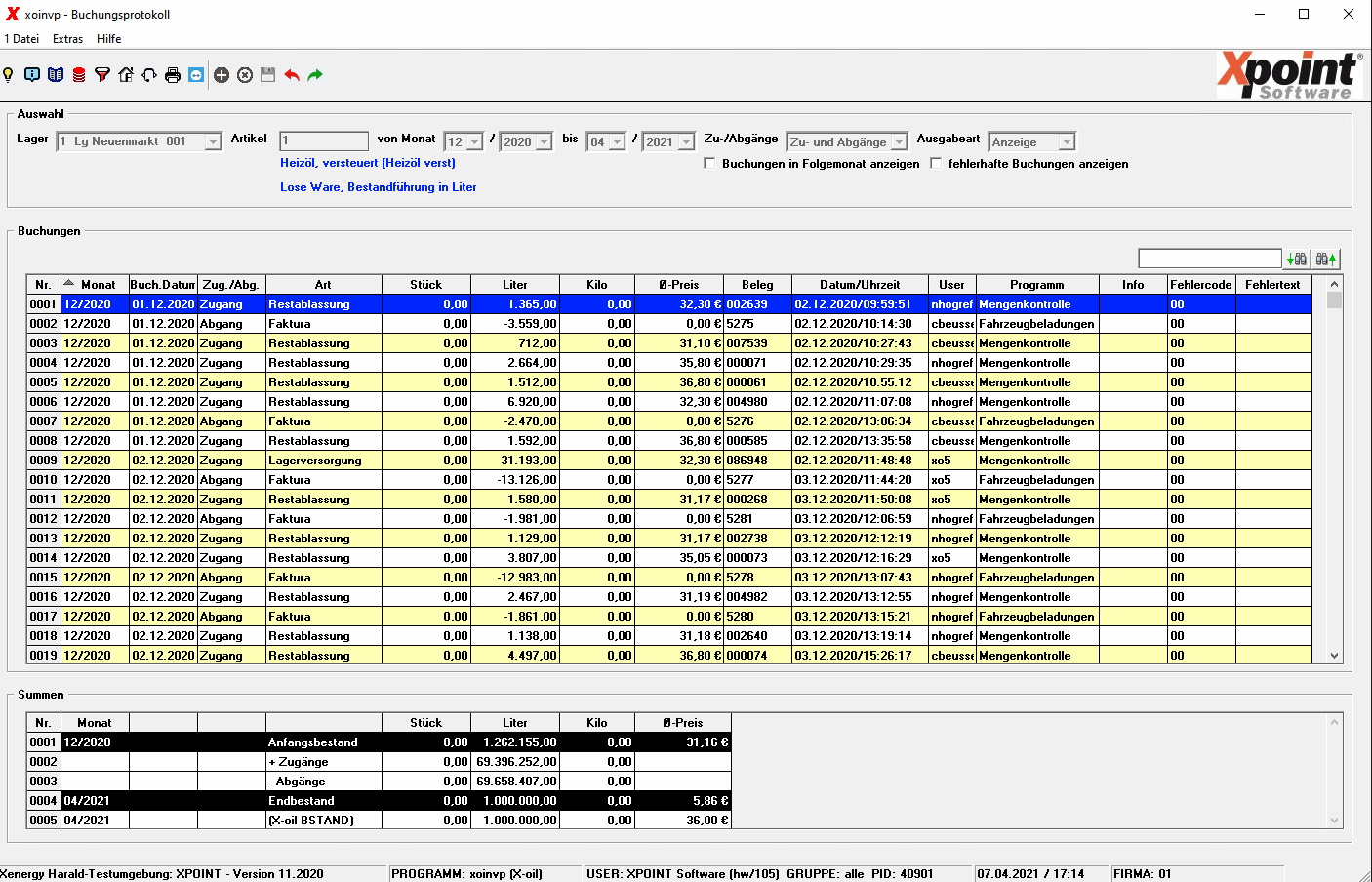The image size is (1372, 882).
Task: Click the light bulb tip icon
Action: click(9, 75)
